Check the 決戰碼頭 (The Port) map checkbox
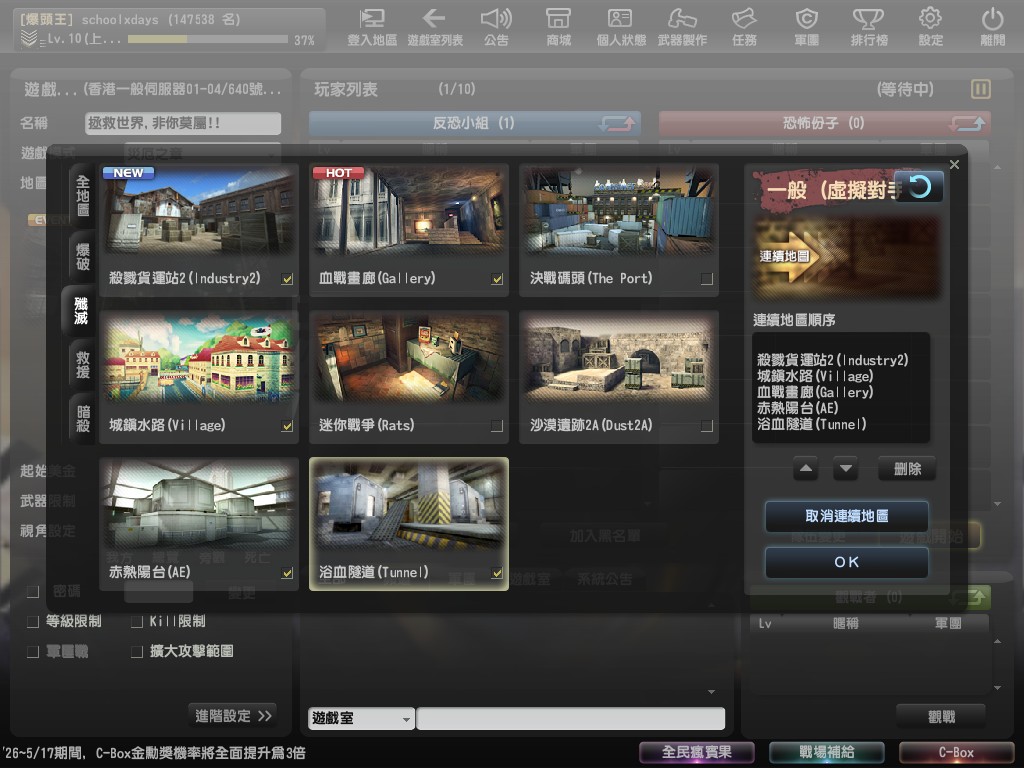The height and width of the screenshot is (768, 1024). (707, 279)
